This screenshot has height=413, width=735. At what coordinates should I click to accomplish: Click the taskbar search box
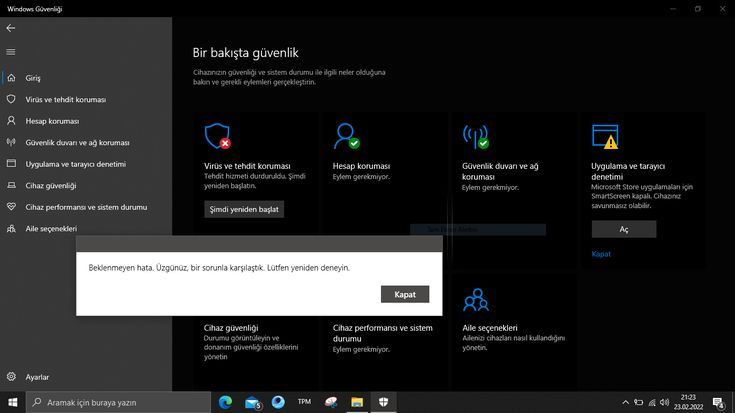click(x=119, y=402)
